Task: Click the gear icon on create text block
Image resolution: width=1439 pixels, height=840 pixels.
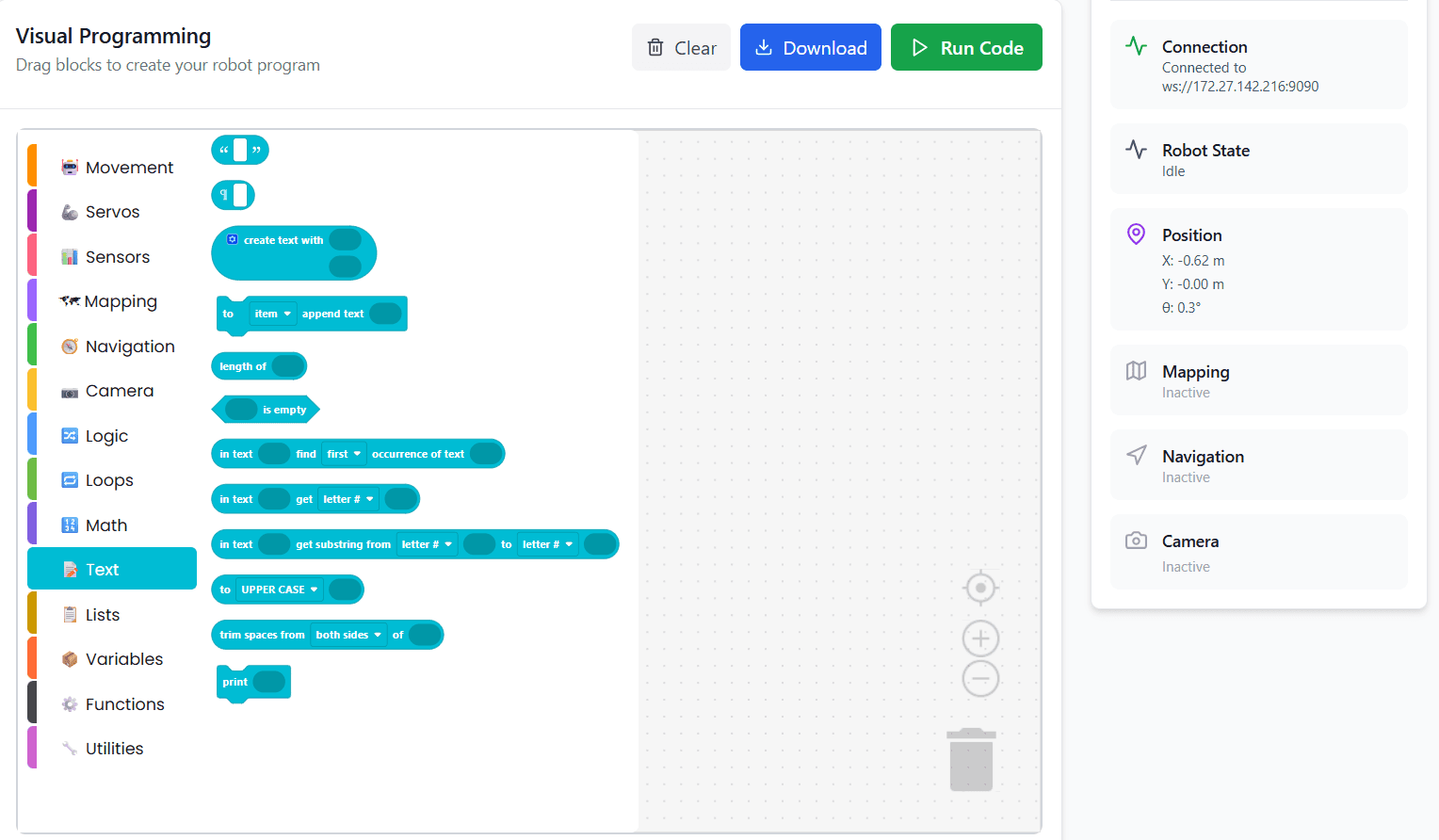Action: pos(233,239)
